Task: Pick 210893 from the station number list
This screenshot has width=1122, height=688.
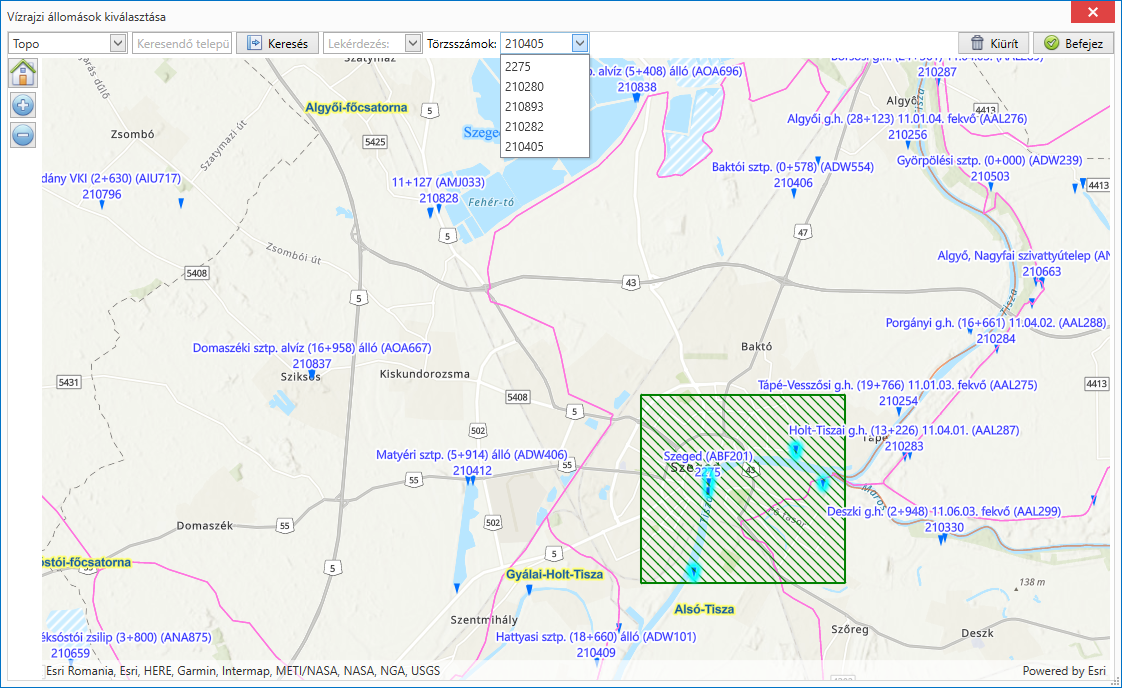Action: pos(545,107)
